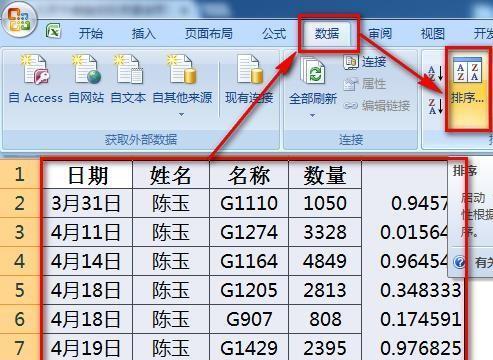Switch to the 插入 (Insert) tab
The width and height of the screenshot is (493, 360).
pos(143,33)
